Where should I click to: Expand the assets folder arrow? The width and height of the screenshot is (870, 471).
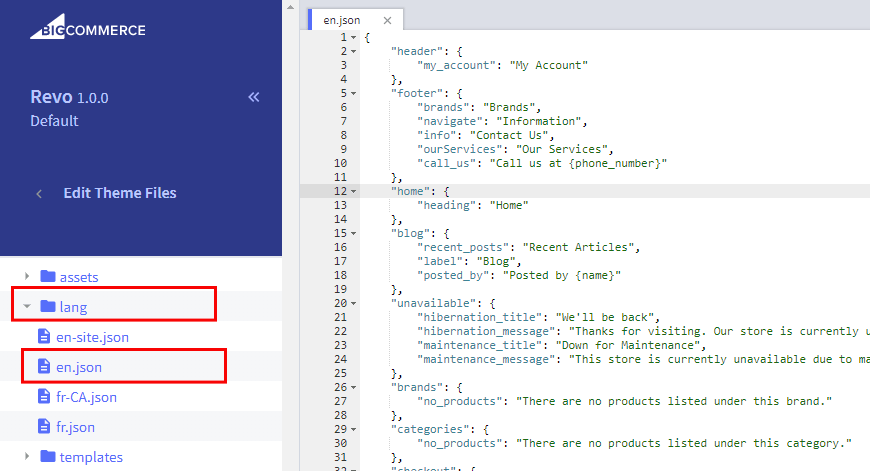click(26, 277)
